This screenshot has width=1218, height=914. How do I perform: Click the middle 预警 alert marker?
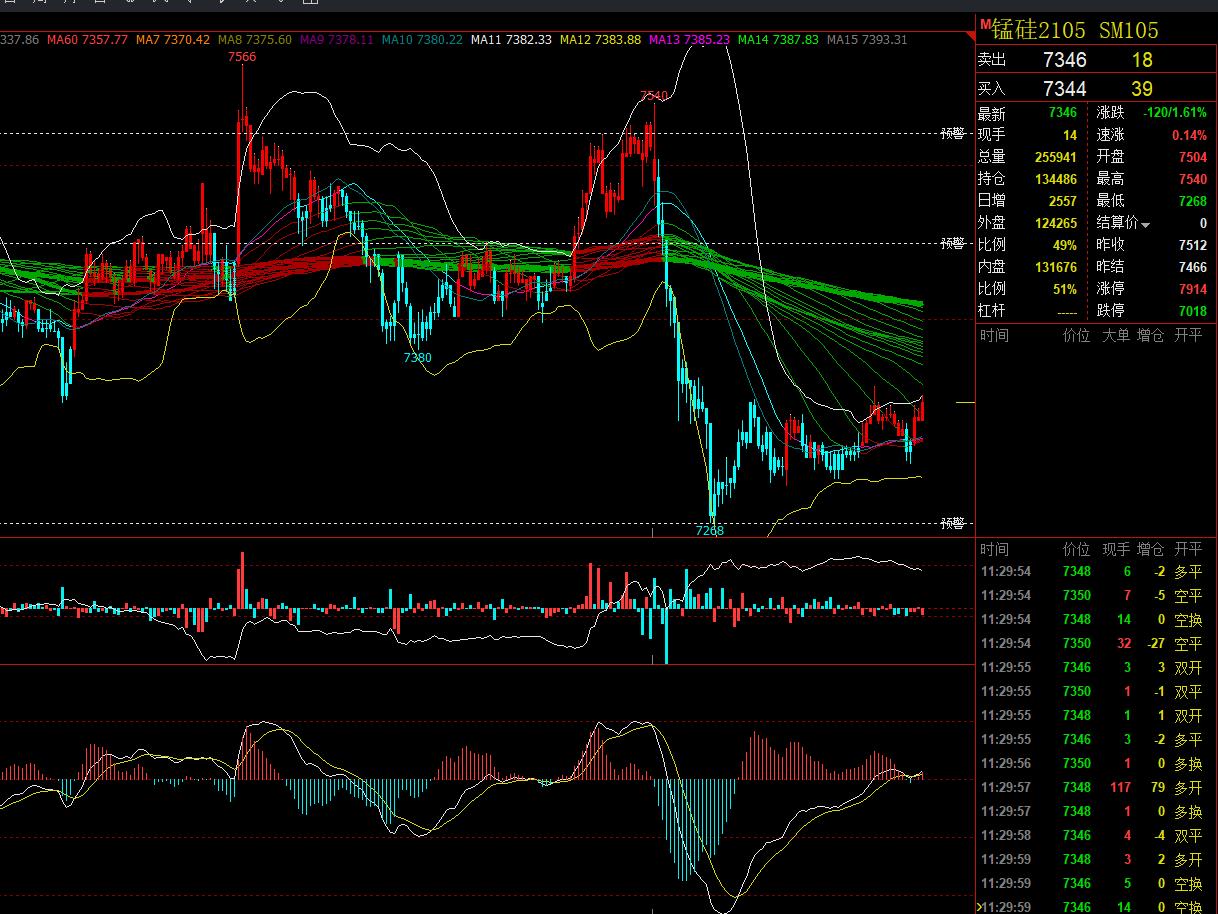point(952,243)
